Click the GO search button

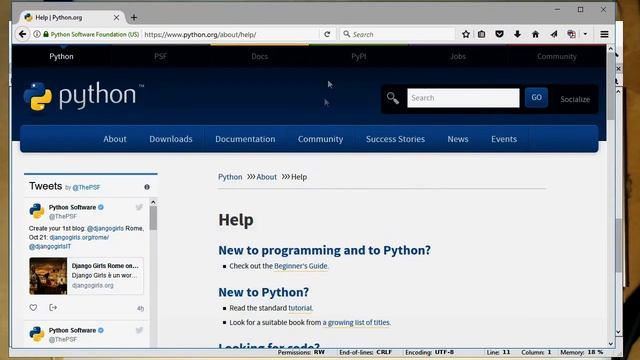[x=536, y=98]
